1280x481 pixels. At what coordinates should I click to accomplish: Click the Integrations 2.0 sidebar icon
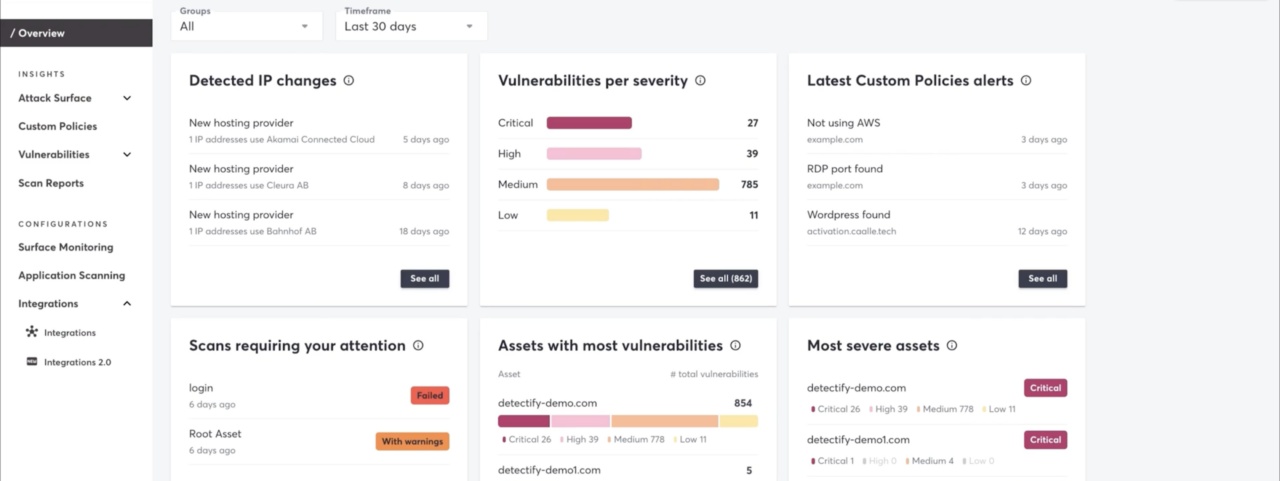pos(32,362)
